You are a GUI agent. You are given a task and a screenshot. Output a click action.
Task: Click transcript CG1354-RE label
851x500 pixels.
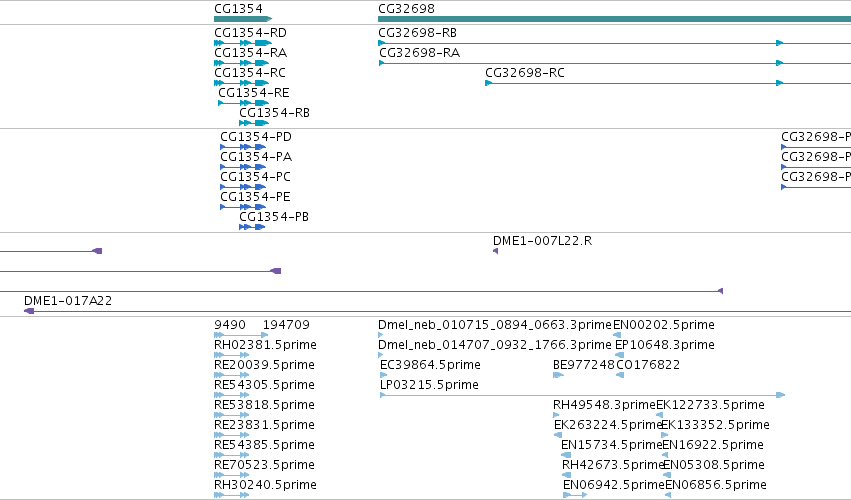(x=253, y=93)
